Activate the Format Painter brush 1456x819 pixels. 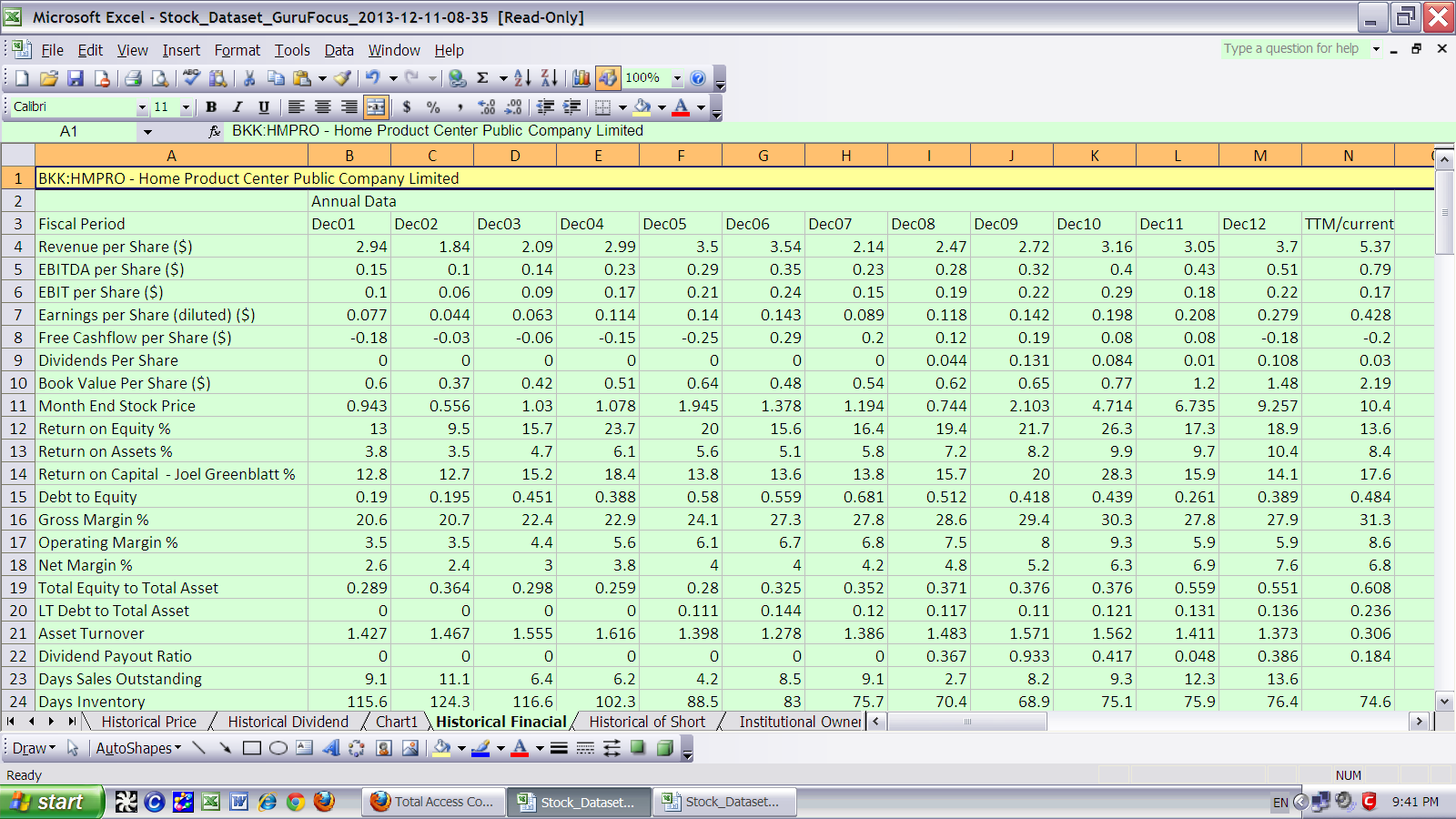(342, 78)
